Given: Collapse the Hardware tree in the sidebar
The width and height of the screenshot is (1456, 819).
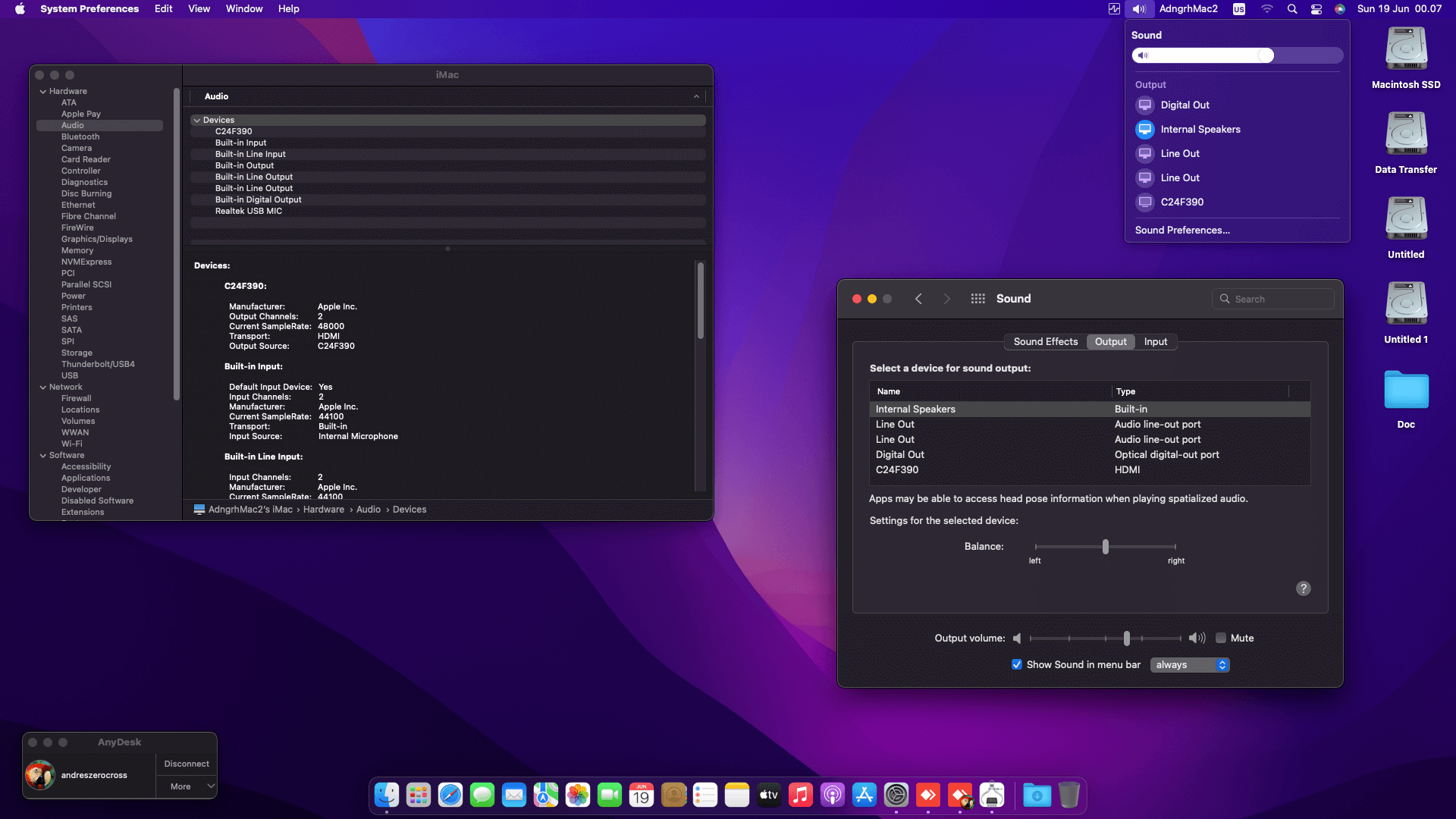Looking at the screenshot, I should point(43,91).
